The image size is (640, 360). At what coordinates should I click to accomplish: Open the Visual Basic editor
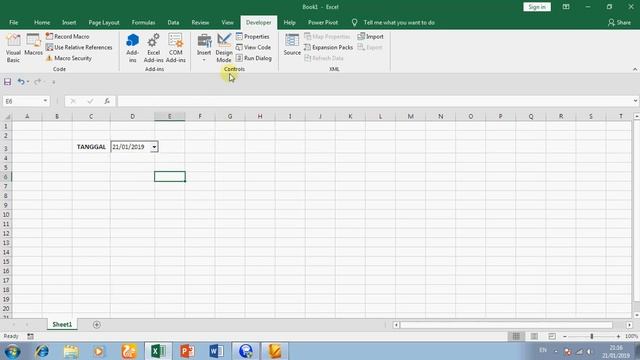point(13,48)
